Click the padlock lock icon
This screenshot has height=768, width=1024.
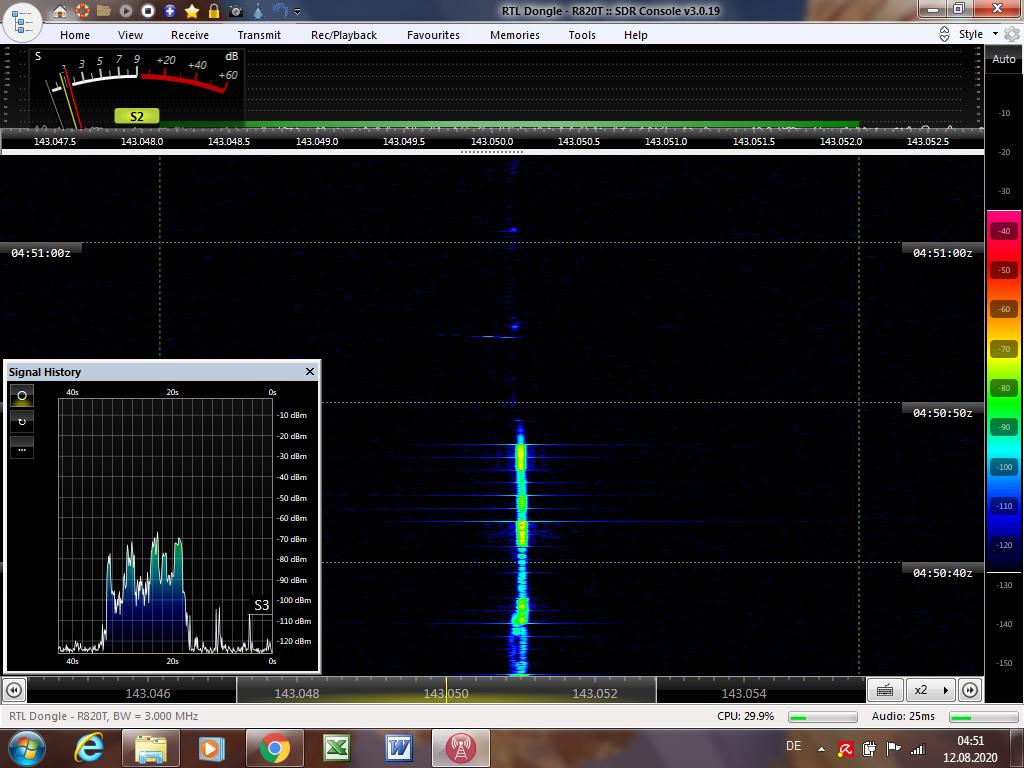pyautogui.click(x=214, y=10)
